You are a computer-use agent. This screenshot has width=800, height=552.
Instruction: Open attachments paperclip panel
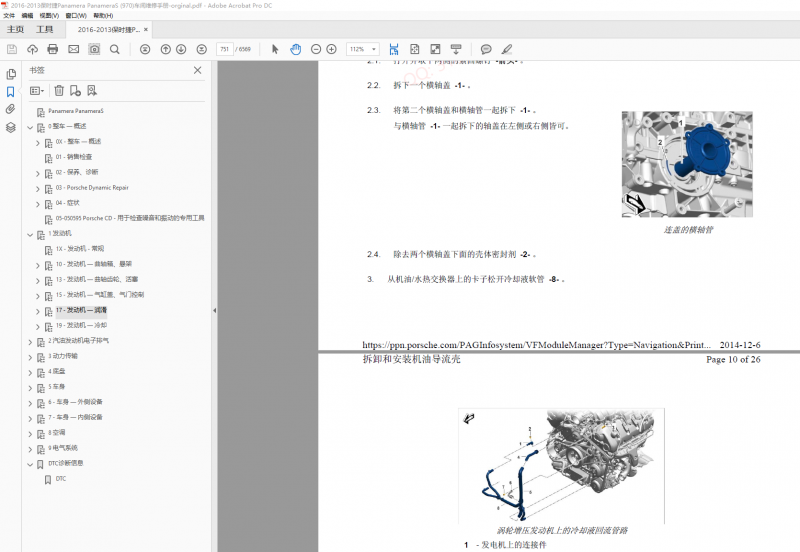(11, 109)
